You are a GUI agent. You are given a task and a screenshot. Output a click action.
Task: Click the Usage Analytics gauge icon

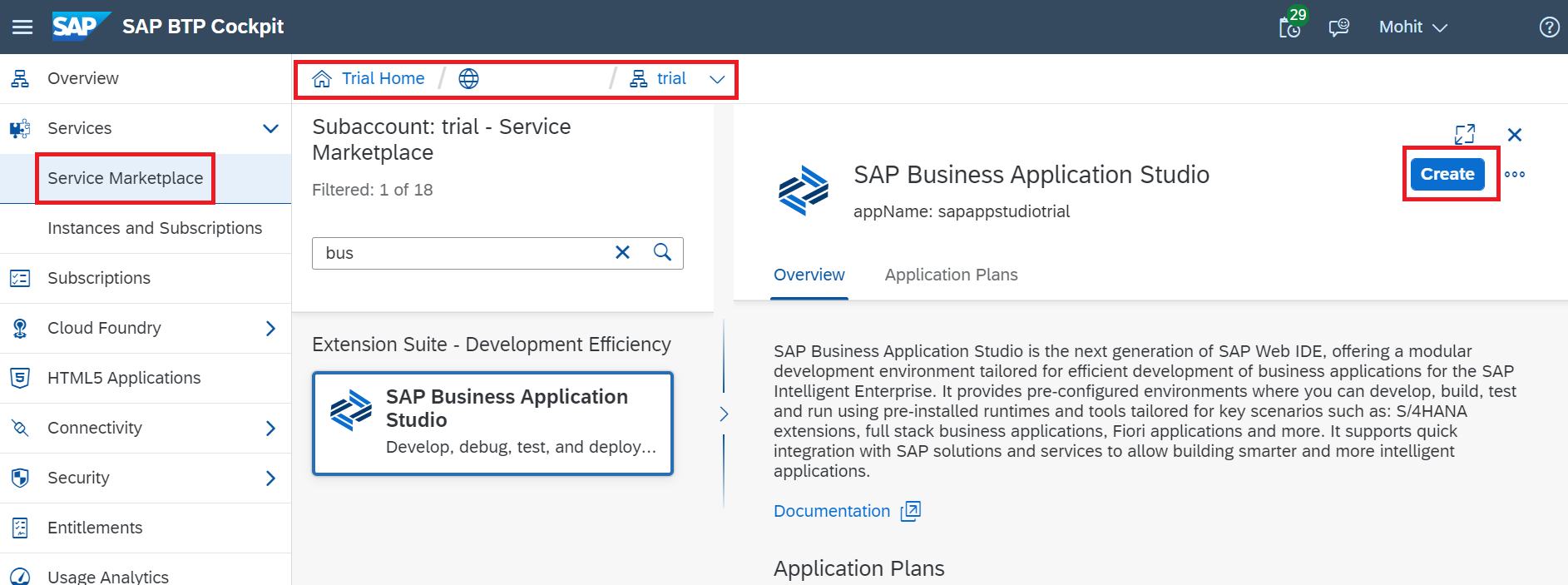[x=20, y=577]
